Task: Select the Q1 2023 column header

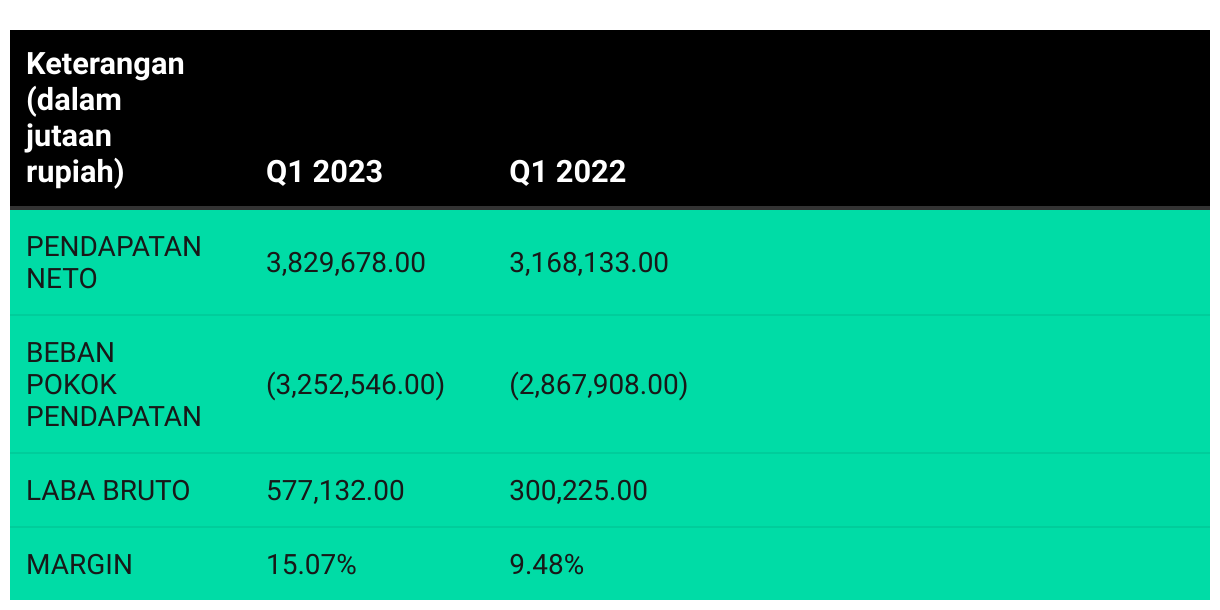Action: click(x=324, y=172)
